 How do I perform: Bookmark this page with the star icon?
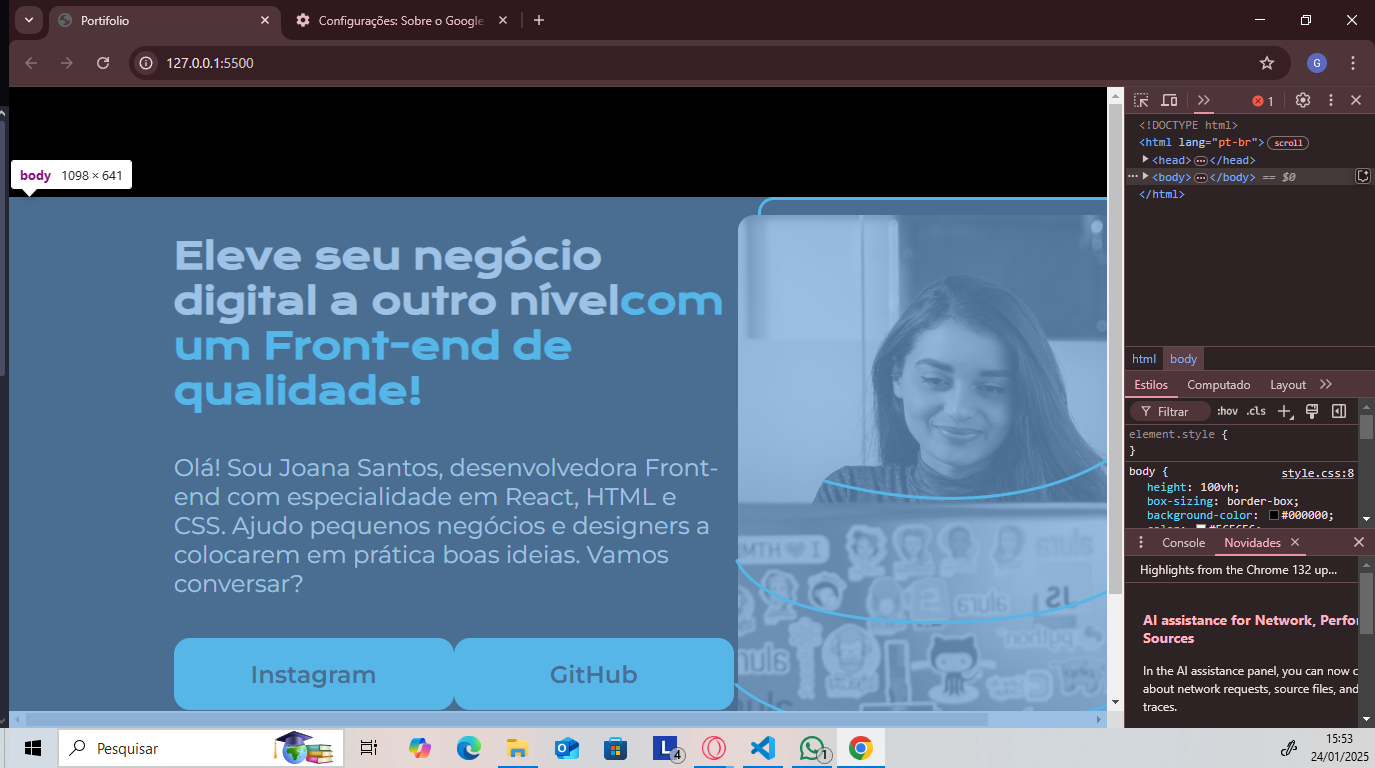1267,63
